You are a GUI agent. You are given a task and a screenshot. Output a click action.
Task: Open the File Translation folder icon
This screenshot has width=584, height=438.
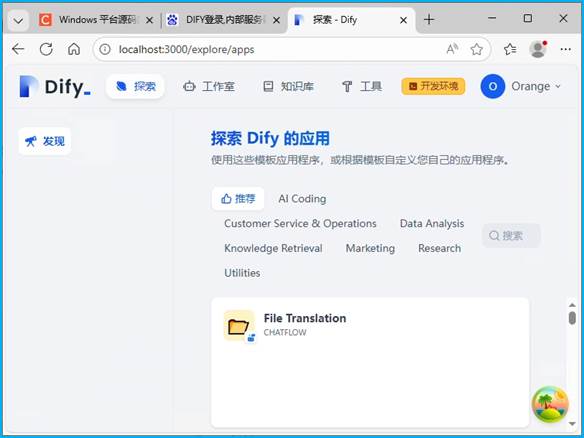pos(239,326)
